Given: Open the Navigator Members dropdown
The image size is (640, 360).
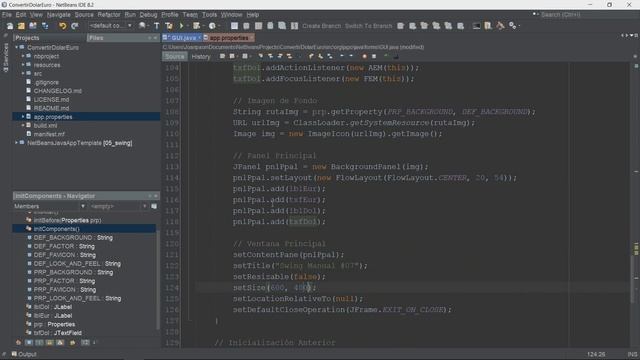Looking at the screenshot, I should (x=49, y=206).
